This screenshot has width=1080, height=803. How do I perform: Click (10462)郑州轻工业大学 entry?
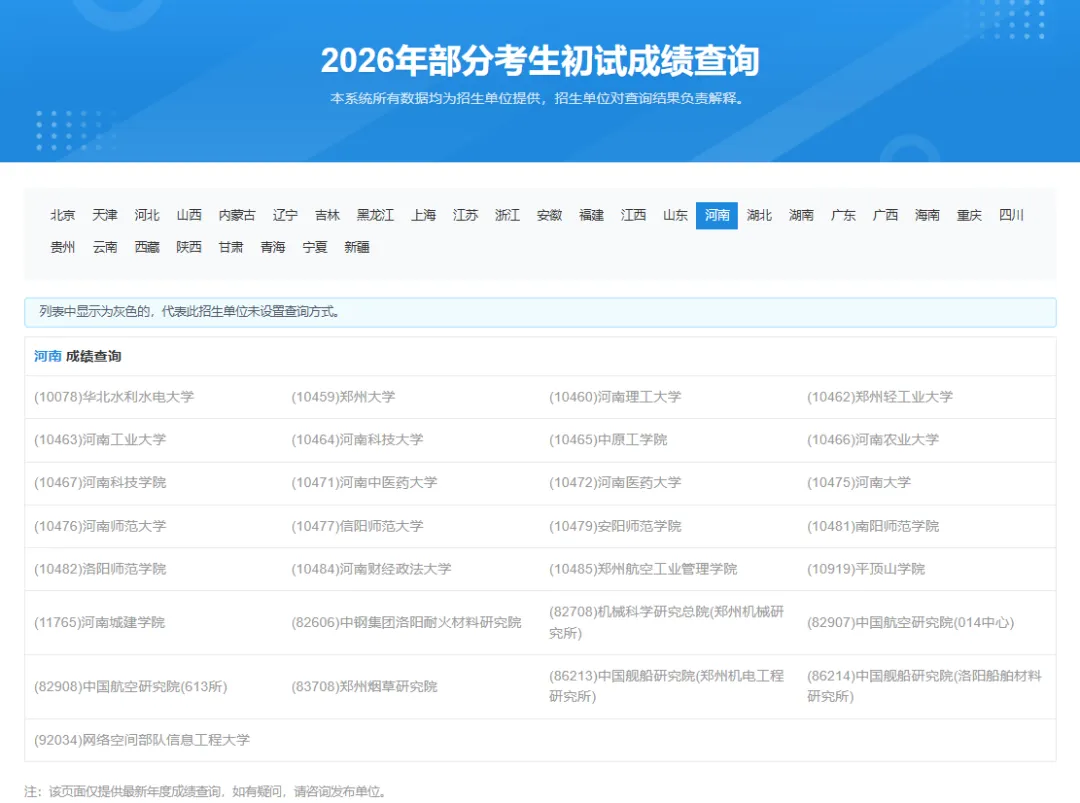pos(880,397)
